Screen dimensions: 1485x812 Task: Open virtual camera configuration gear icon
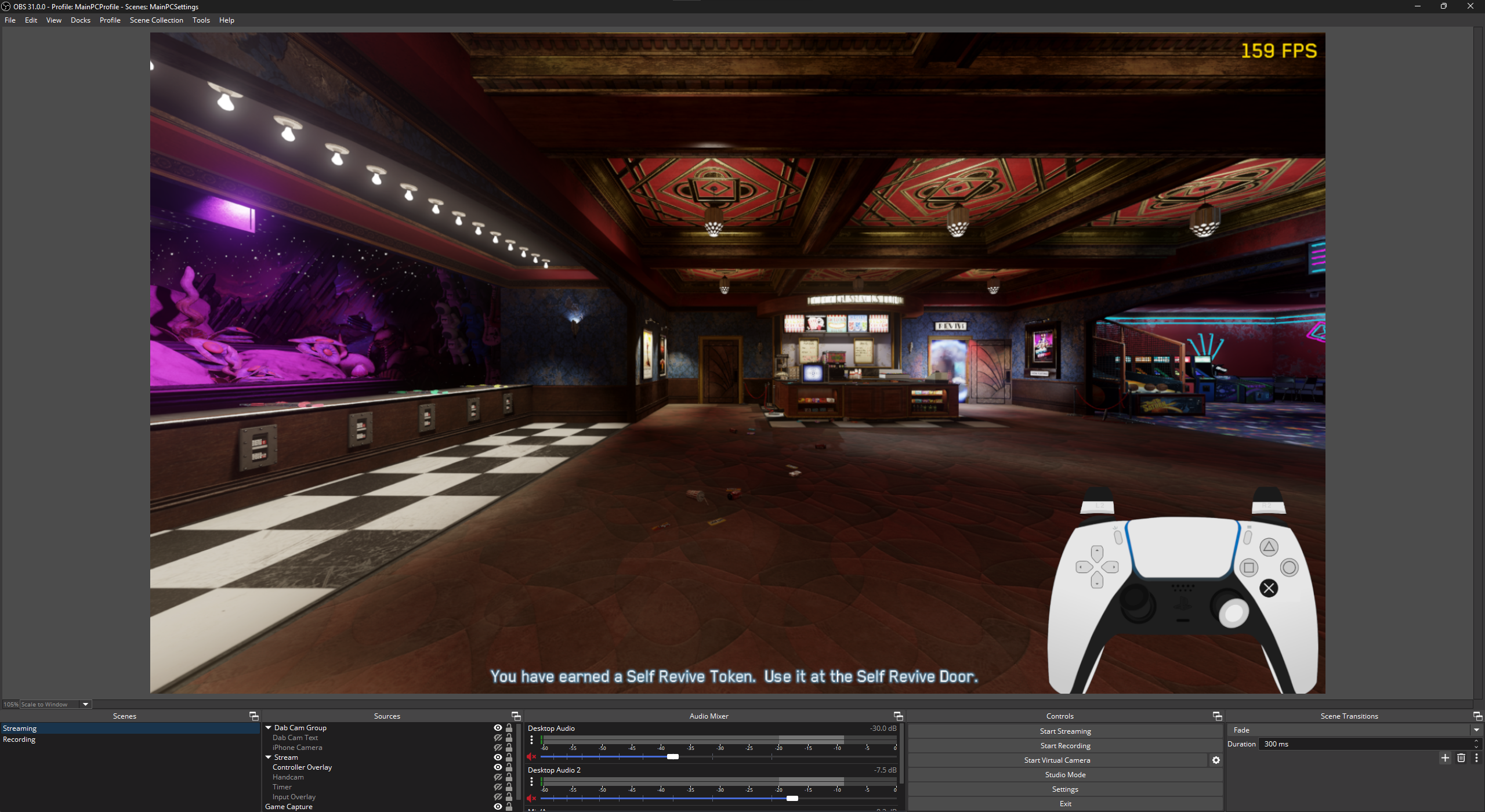click(x=1216, y=760)
